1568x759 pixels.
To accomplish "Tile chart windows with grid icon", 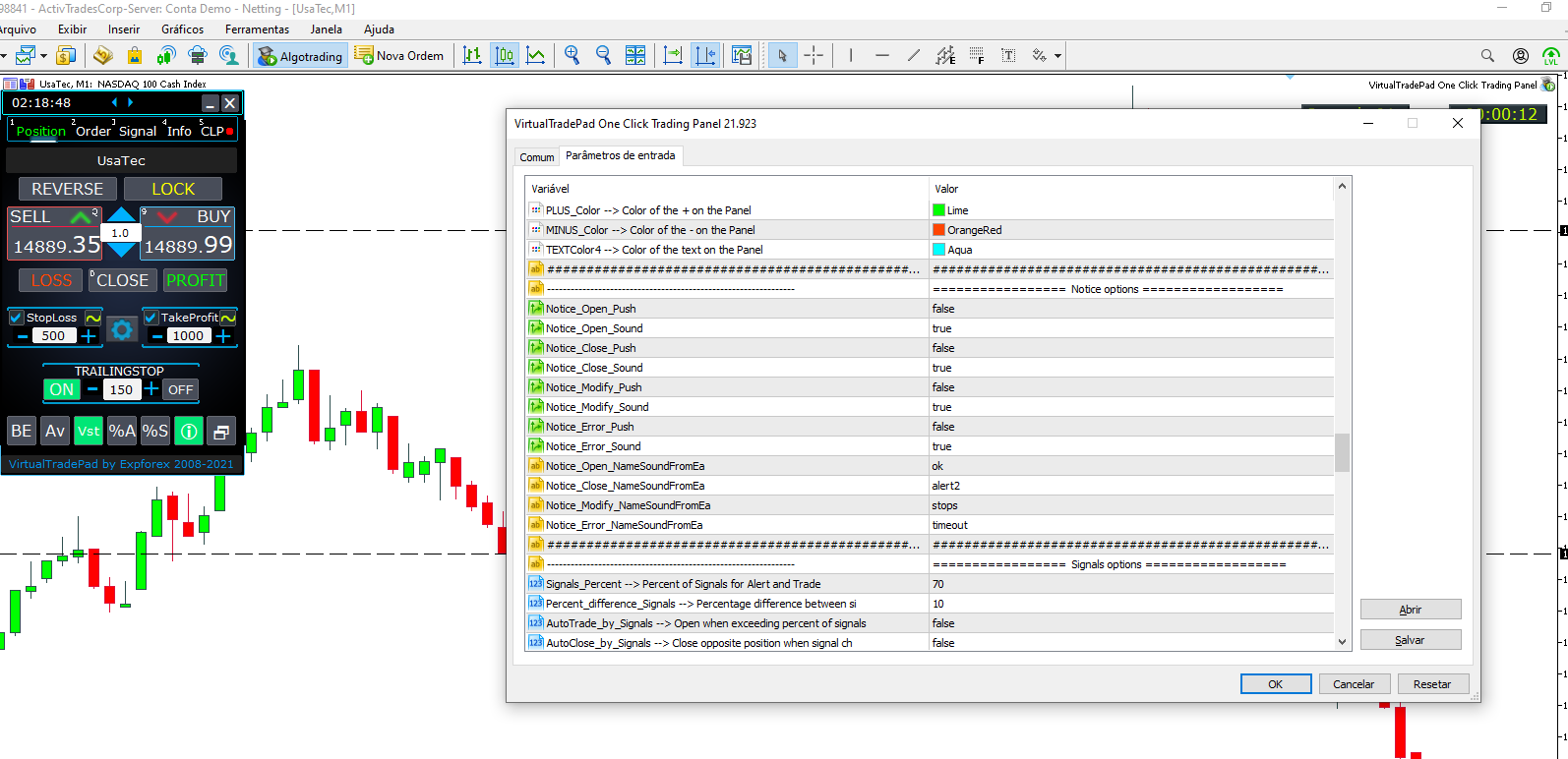I will coord(635,55).
